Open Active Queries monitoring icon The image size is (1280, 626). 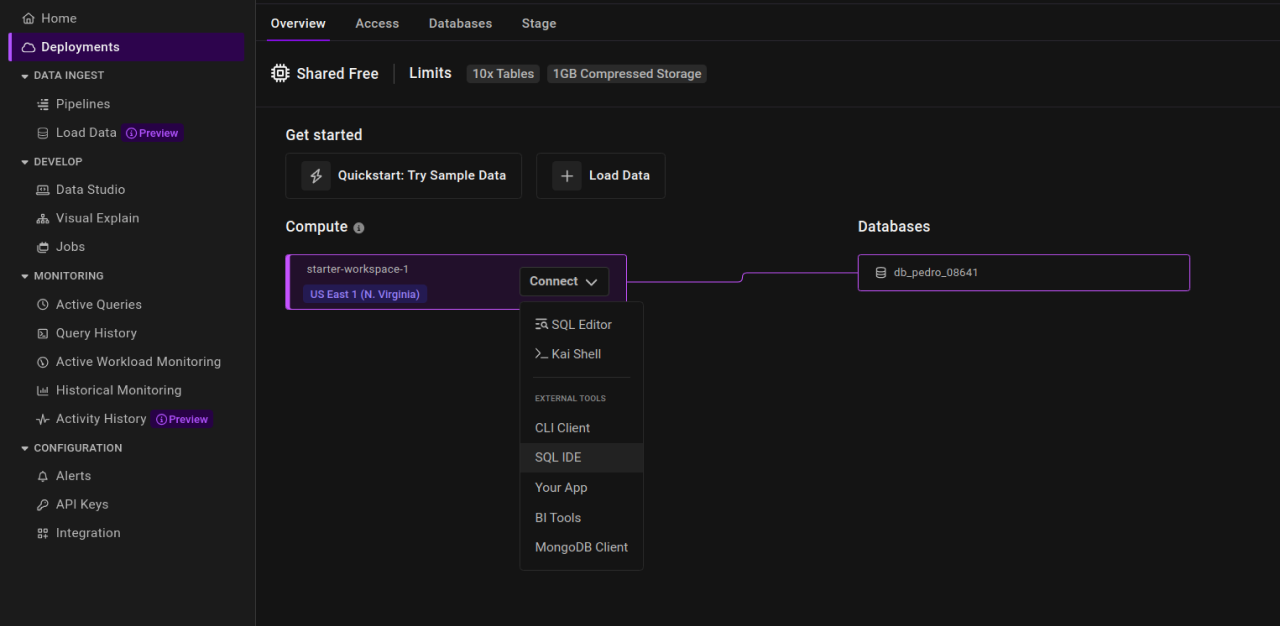click(42, 304)
